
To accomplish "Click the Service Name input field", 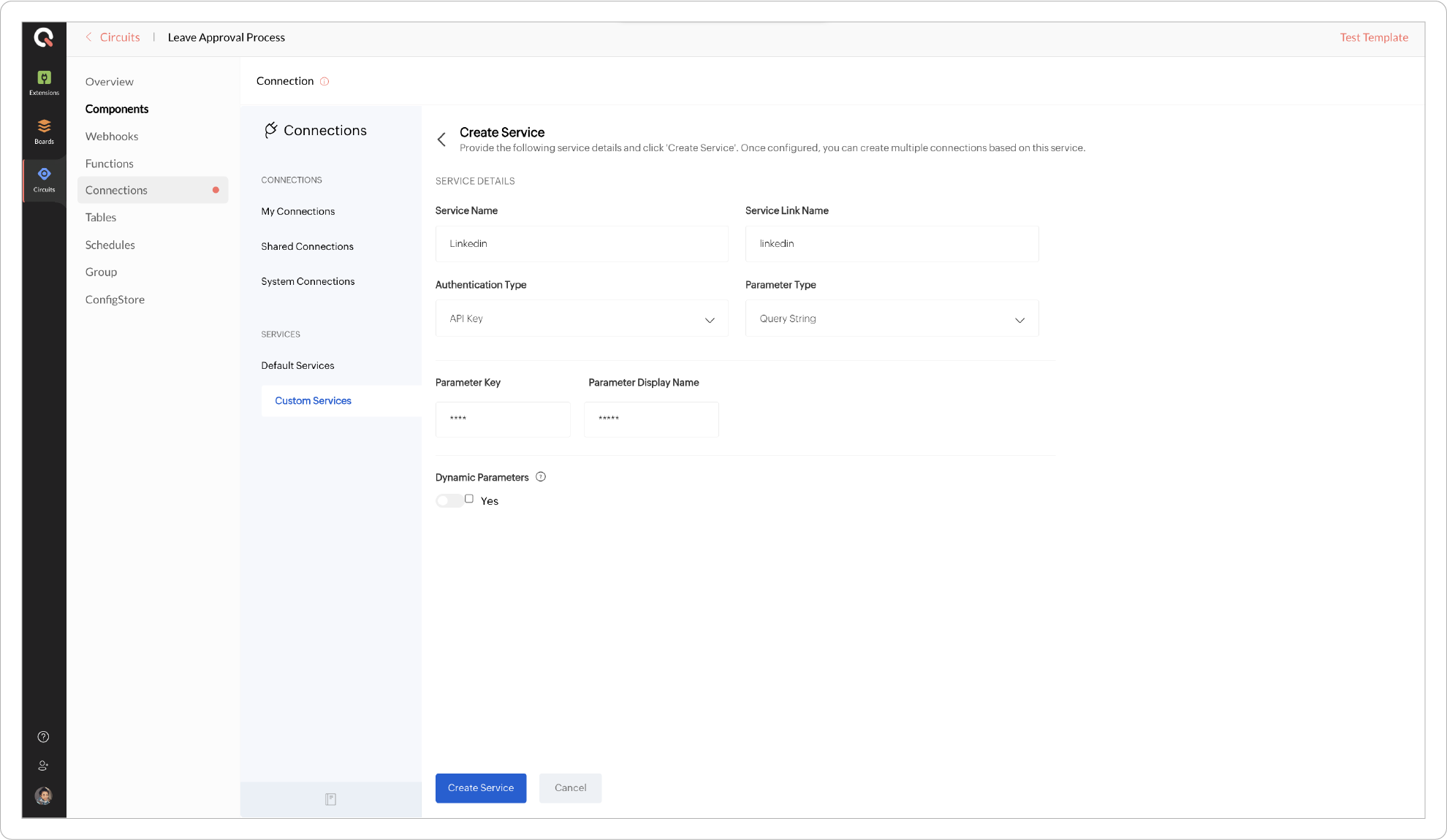I will (x=582, y=243).
